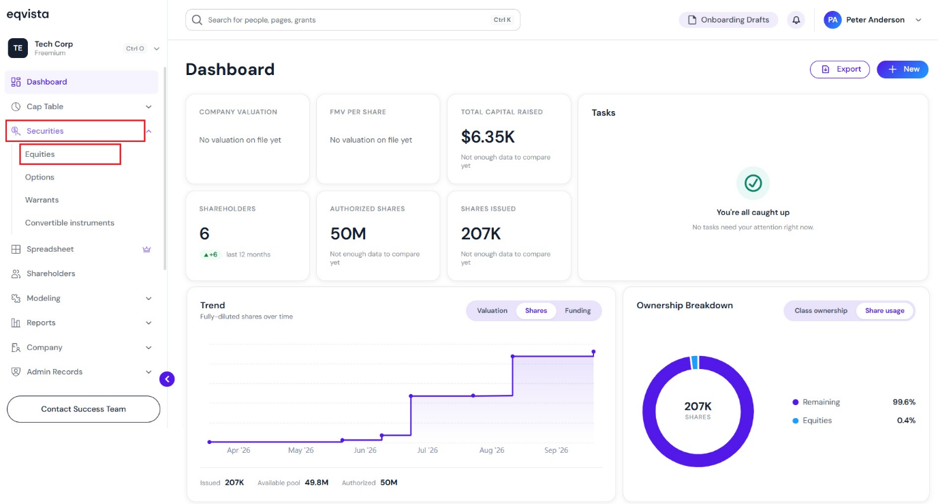Click the Shareholders count card
Image resolution: width=938 pixels, height=504 pixels.
click(247, 236)
